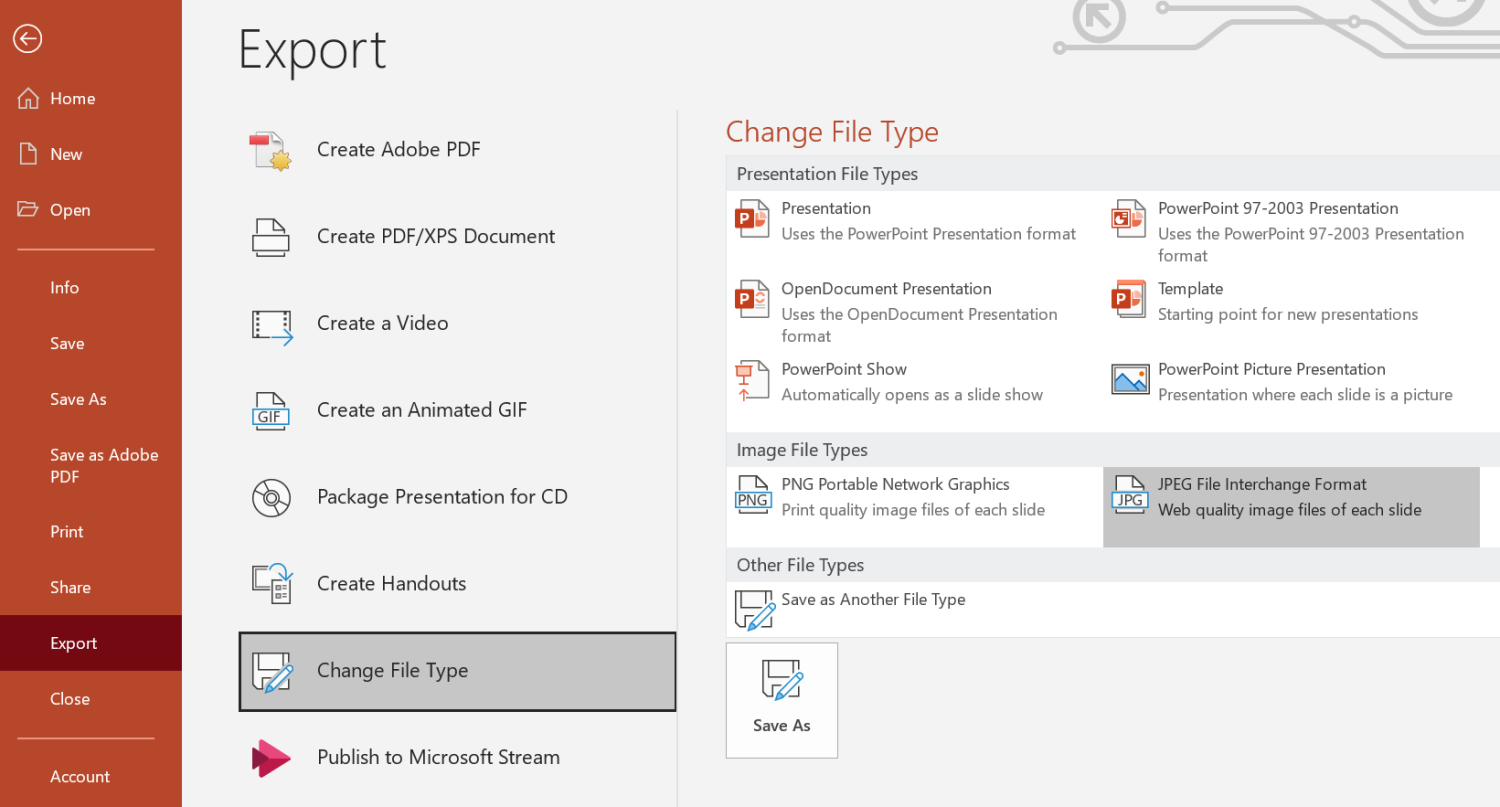Choose JPEG File Interchange Format
This screenshot has height=807, width=1500.
click(x=1291, y=507)
